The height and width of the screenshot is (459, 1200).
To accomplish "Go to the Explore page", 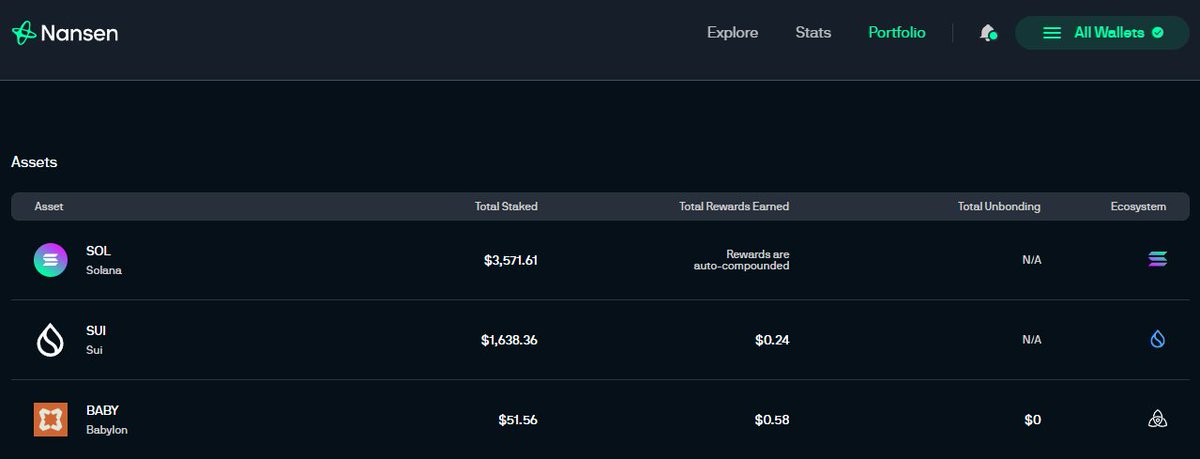I will 732,33.
